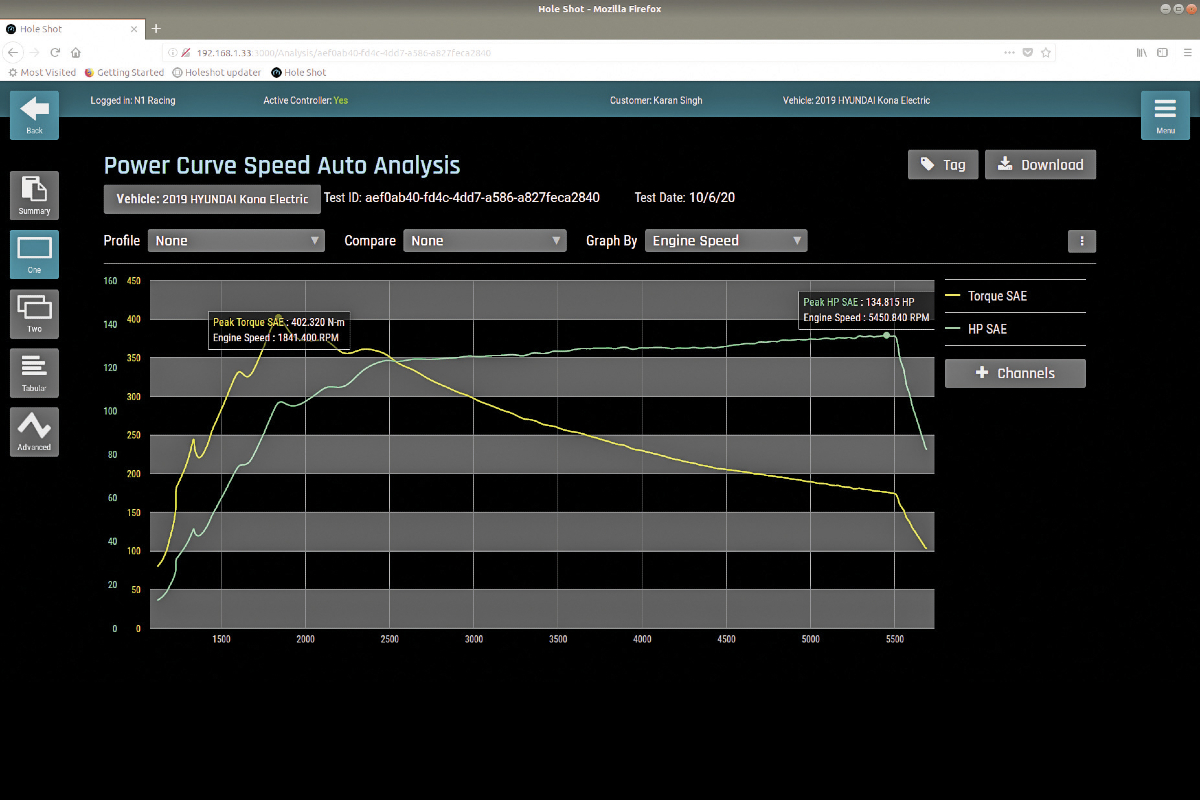1200x800 pixels.
Task: Select the One graph layout
Action: (x=34, y=254)
